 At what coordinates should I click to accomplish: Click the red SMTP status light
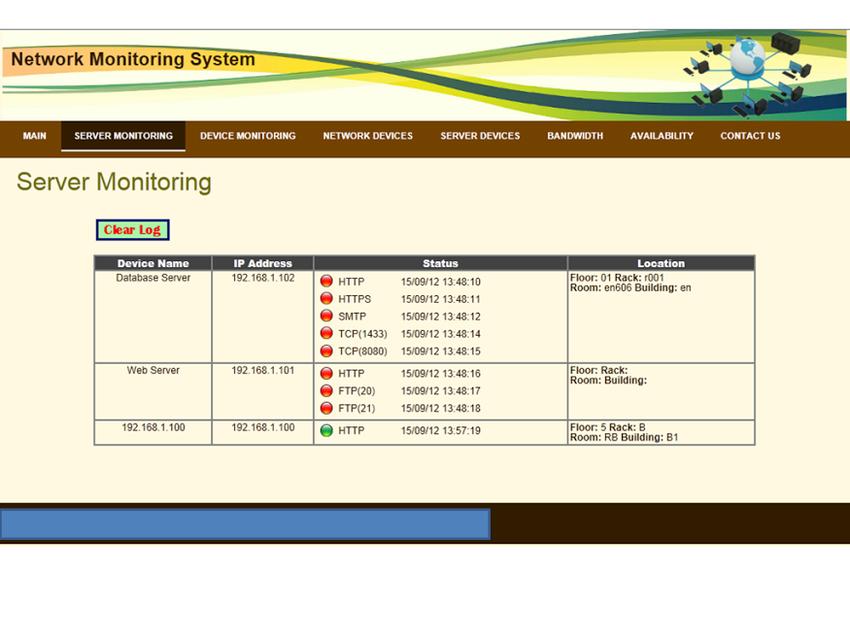click(327, 316)
